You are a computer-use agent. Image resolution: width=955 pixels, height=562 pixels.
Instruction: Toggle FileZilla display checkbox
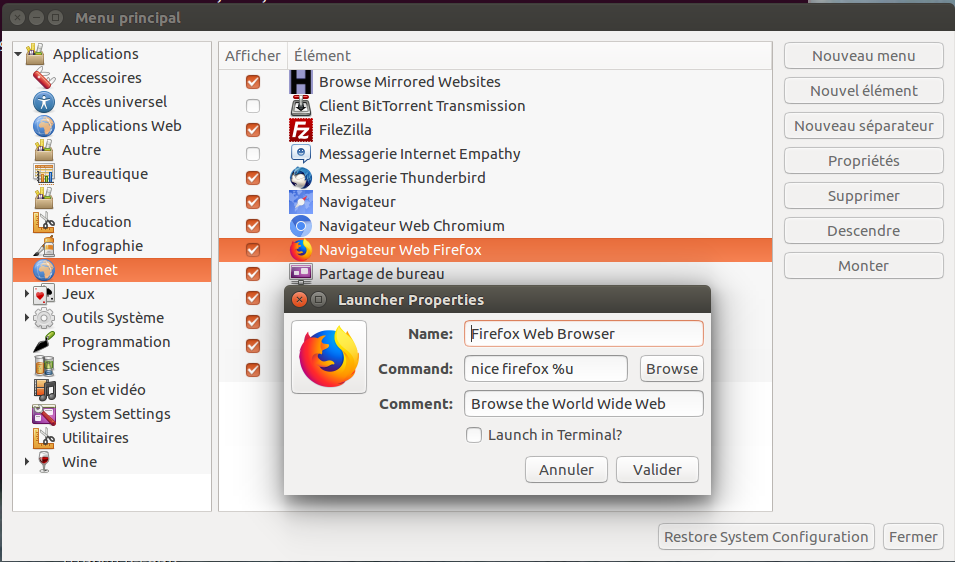click(253, 130)
